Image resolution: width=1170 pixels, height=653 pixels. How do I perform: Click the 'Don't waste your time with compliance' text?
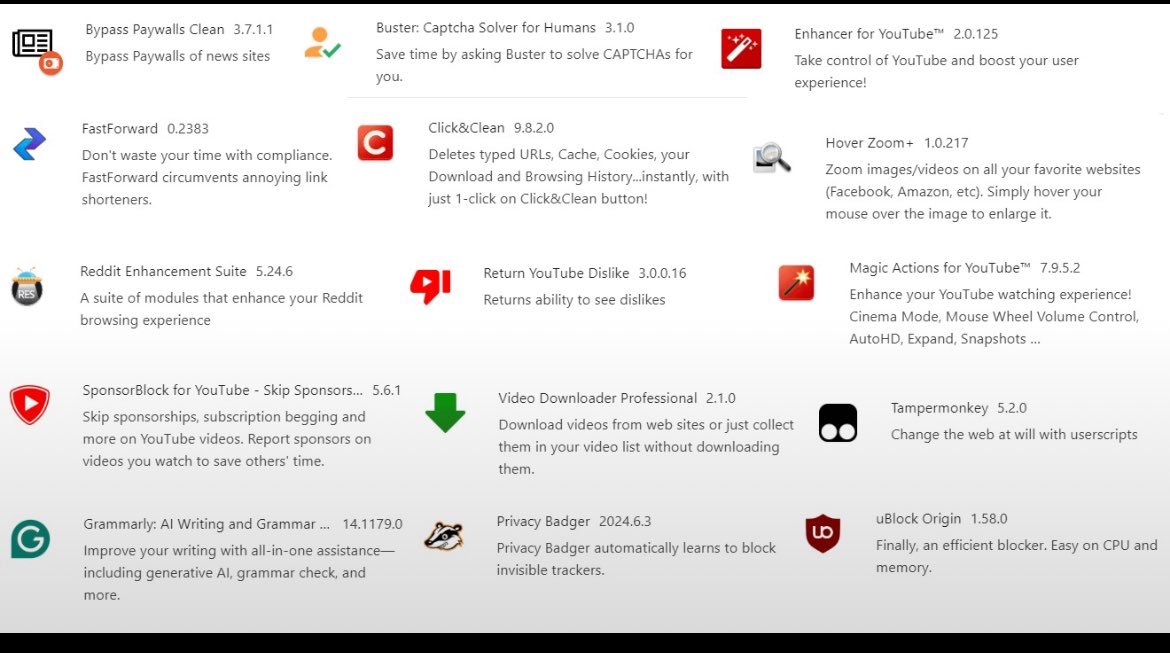[207, 178]
